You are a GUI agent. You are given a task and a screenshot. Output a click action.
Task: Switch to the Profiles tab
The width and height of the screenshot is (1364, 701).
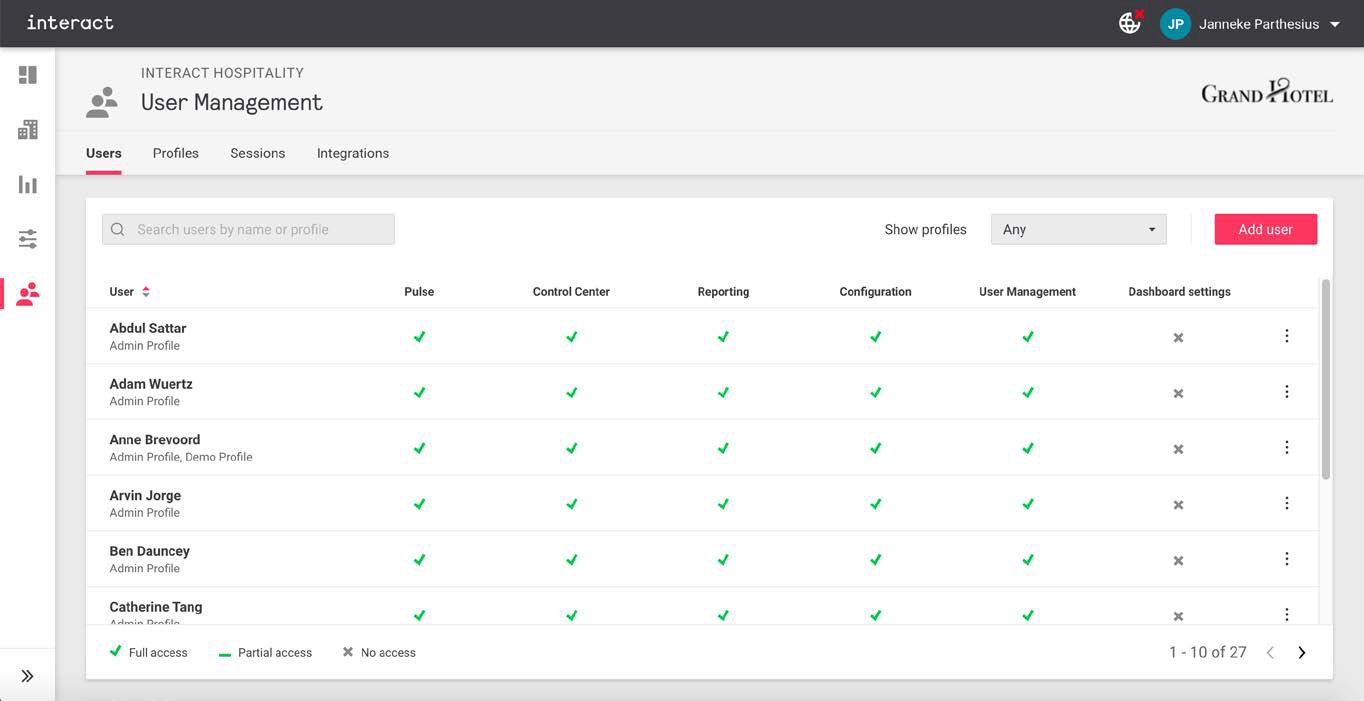(176, 153)
